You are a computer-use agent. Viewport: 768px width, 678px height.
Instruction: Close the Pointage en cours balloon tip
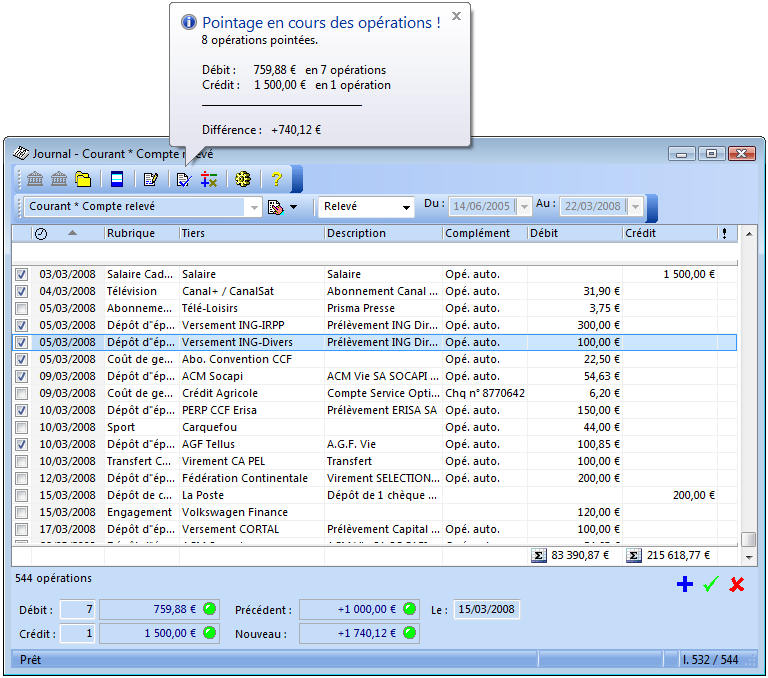pyautogui.click(x=456, y=16)
